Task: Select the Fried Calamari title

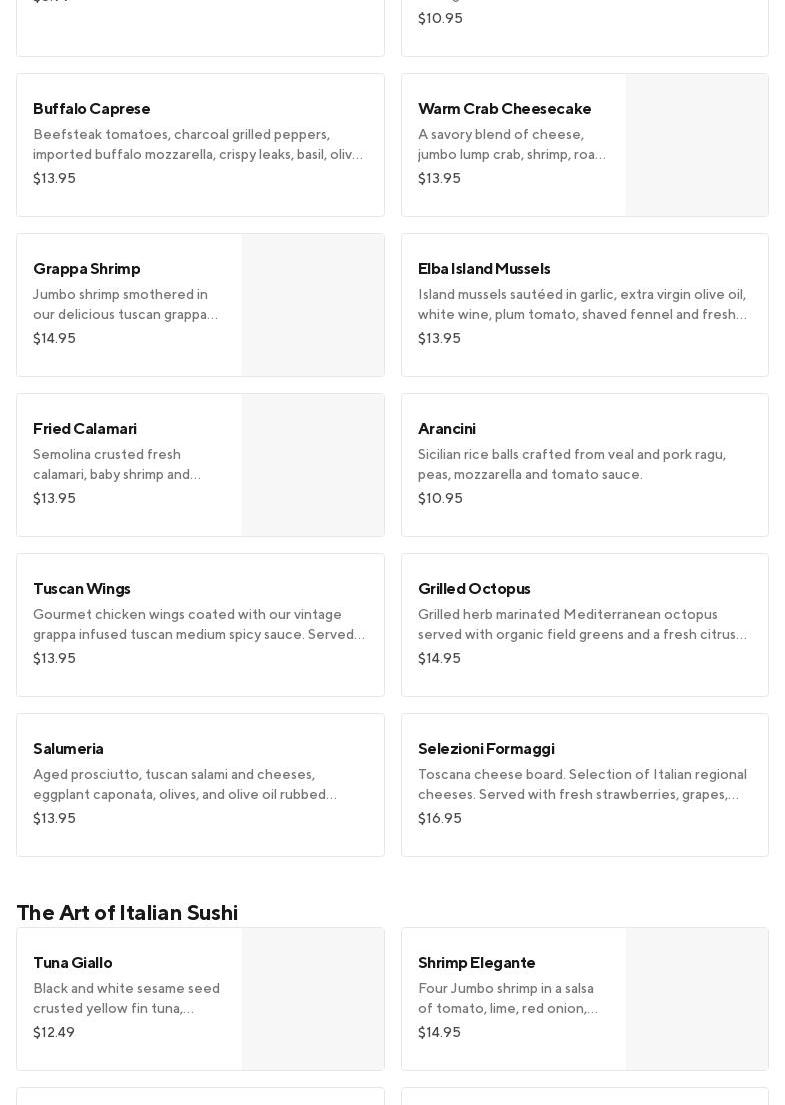Action: click(x=85, y=429)
